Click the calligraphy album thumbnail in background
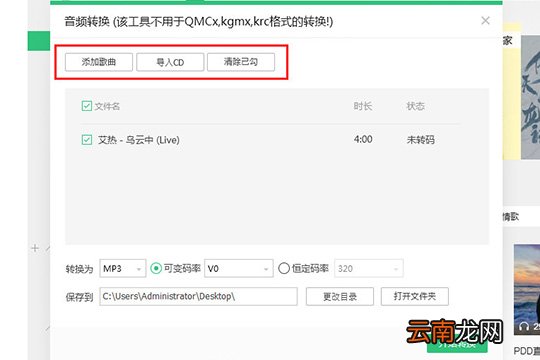Image resolution: width=540 pixels, height=360 pixels. coord(530,97)
